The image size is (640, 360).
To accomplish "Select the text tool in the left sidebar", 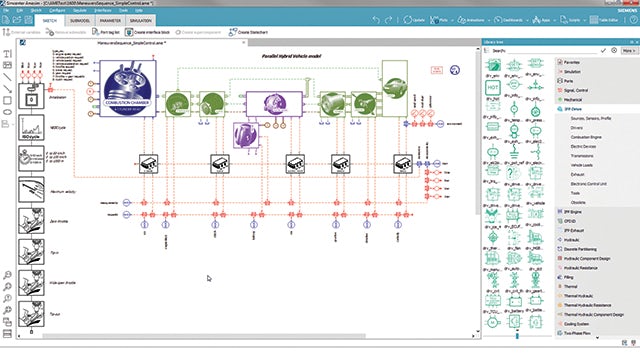I will click(7, 54).
